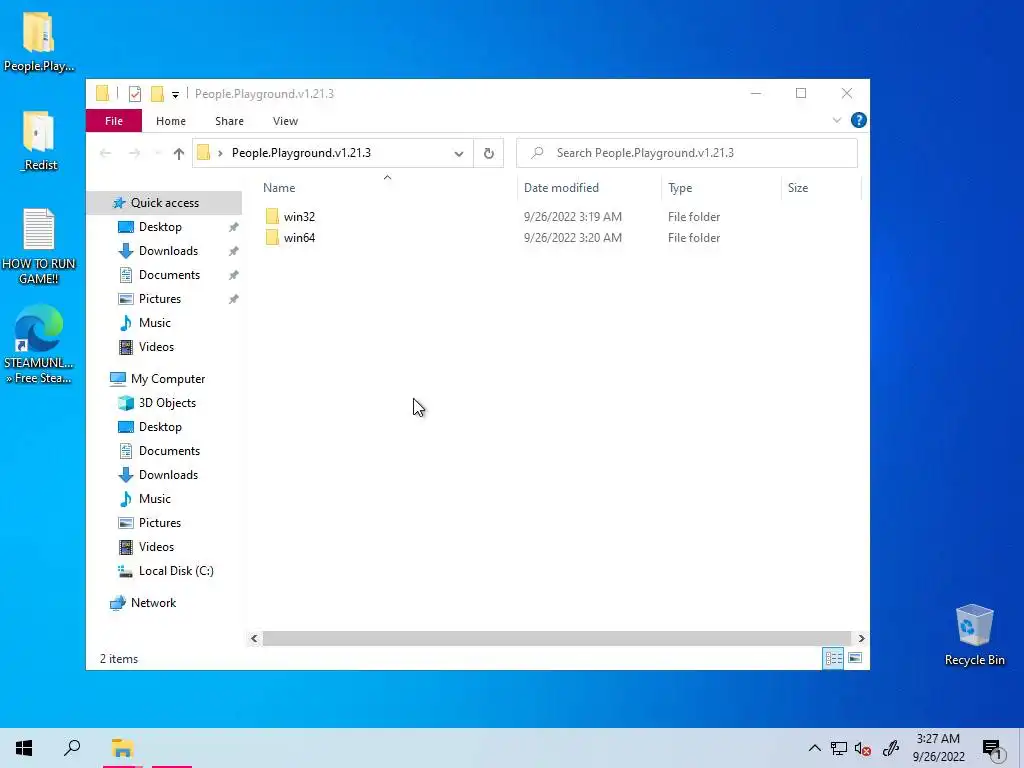This screenshot has width=1024, height=768.
Task: Click the People.Playground.v1.21.3 breadcrumb
Action: point(301,153)
